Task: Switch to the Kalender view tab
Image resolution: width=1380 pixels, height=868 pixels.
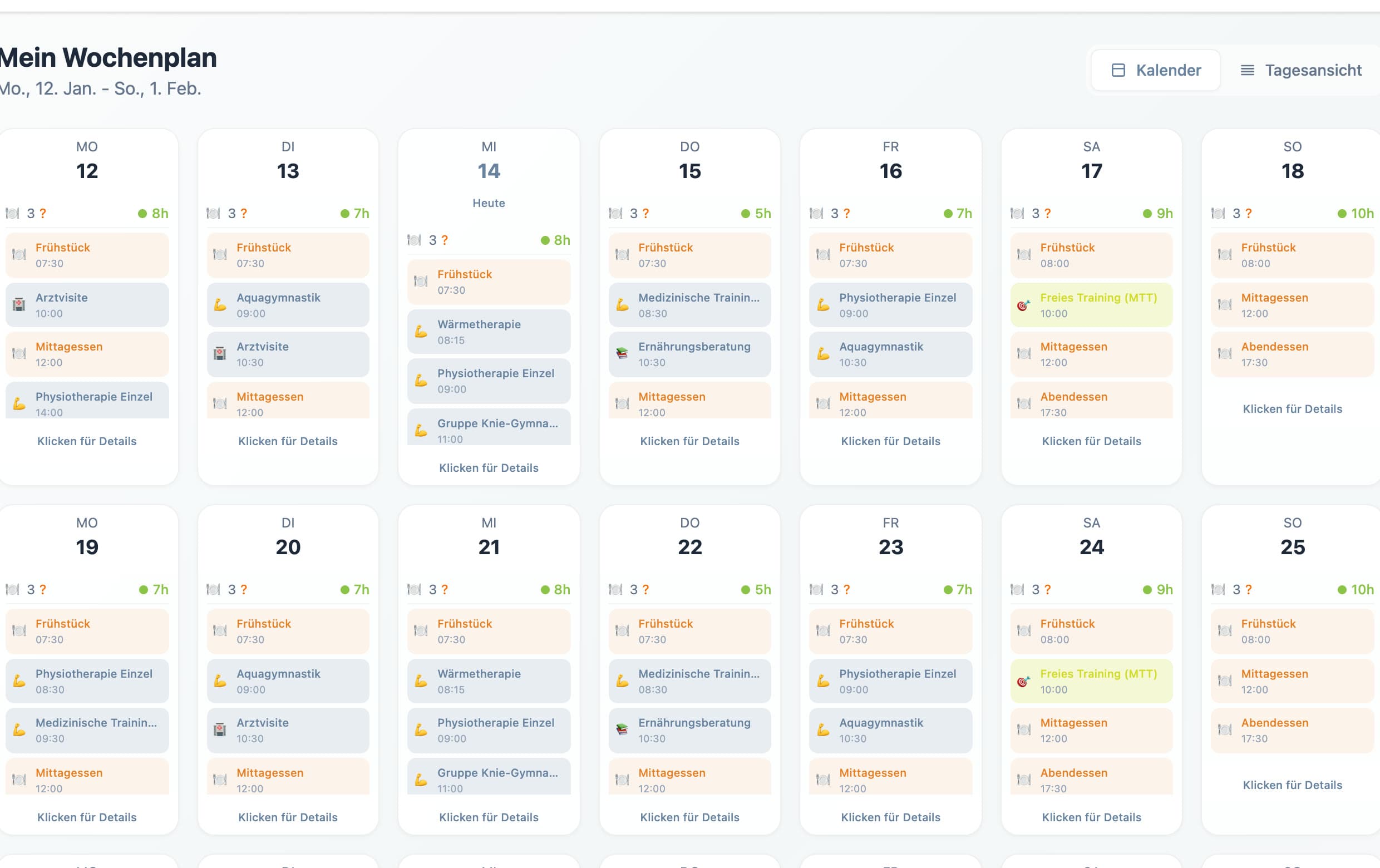Action: point(1155,70)
